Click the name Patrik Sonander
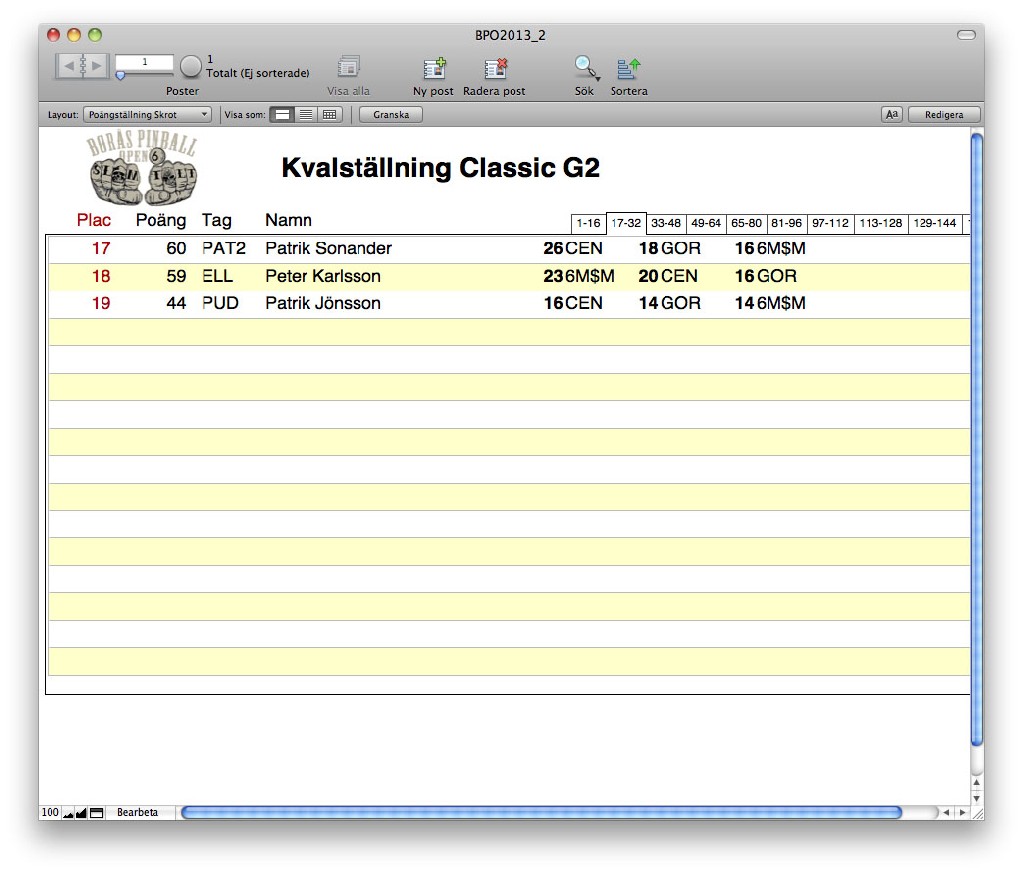The image size is (1024, 874). (328, 248)
